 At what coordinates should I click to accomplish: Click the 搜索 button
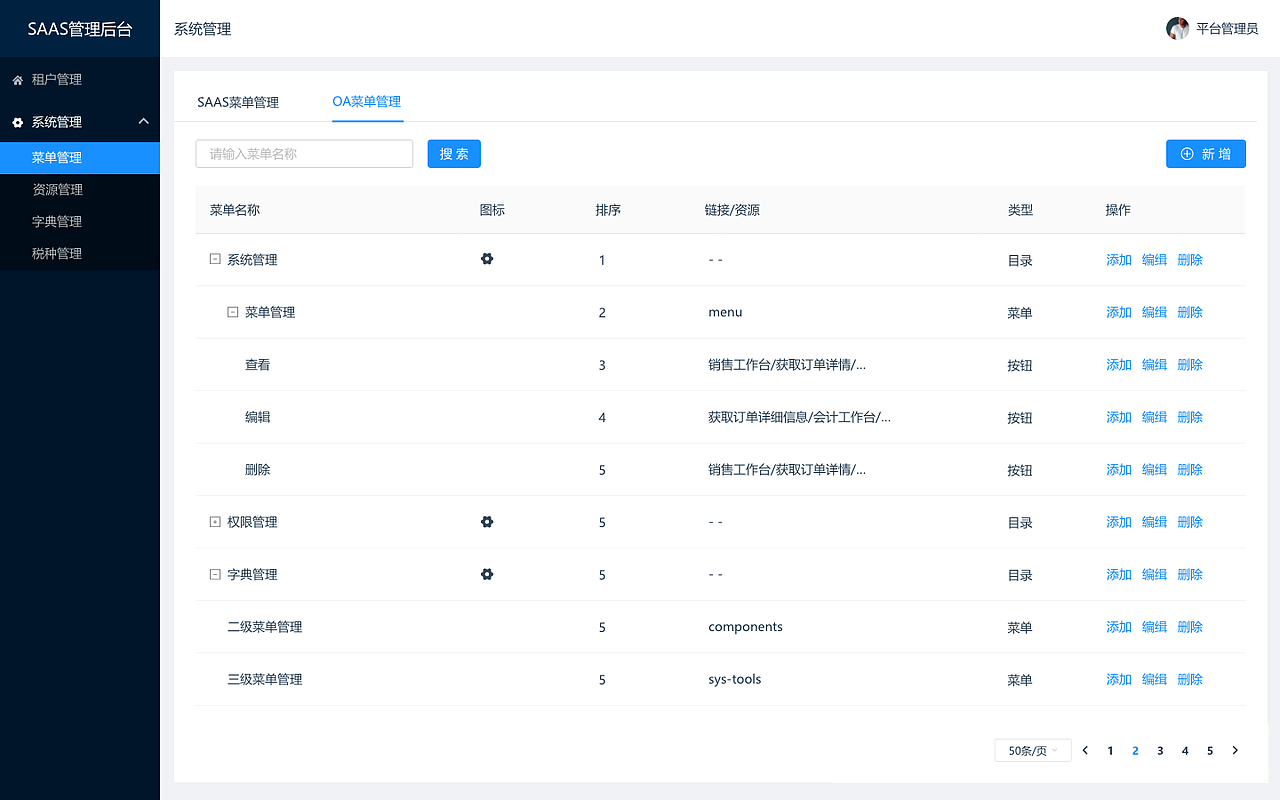pos(454,153)
